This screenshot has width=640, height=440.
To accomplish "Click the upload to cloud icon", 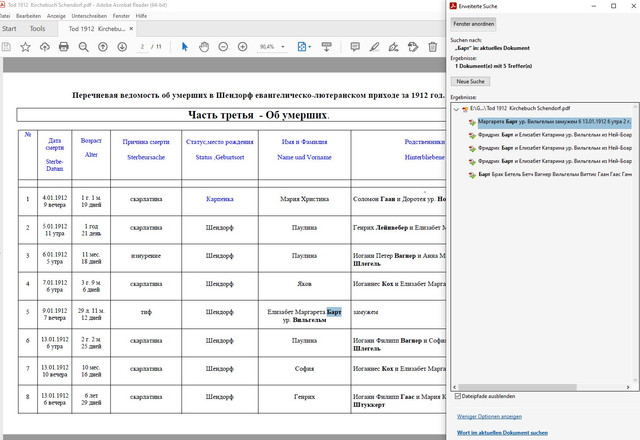I will tap(44, 47).
